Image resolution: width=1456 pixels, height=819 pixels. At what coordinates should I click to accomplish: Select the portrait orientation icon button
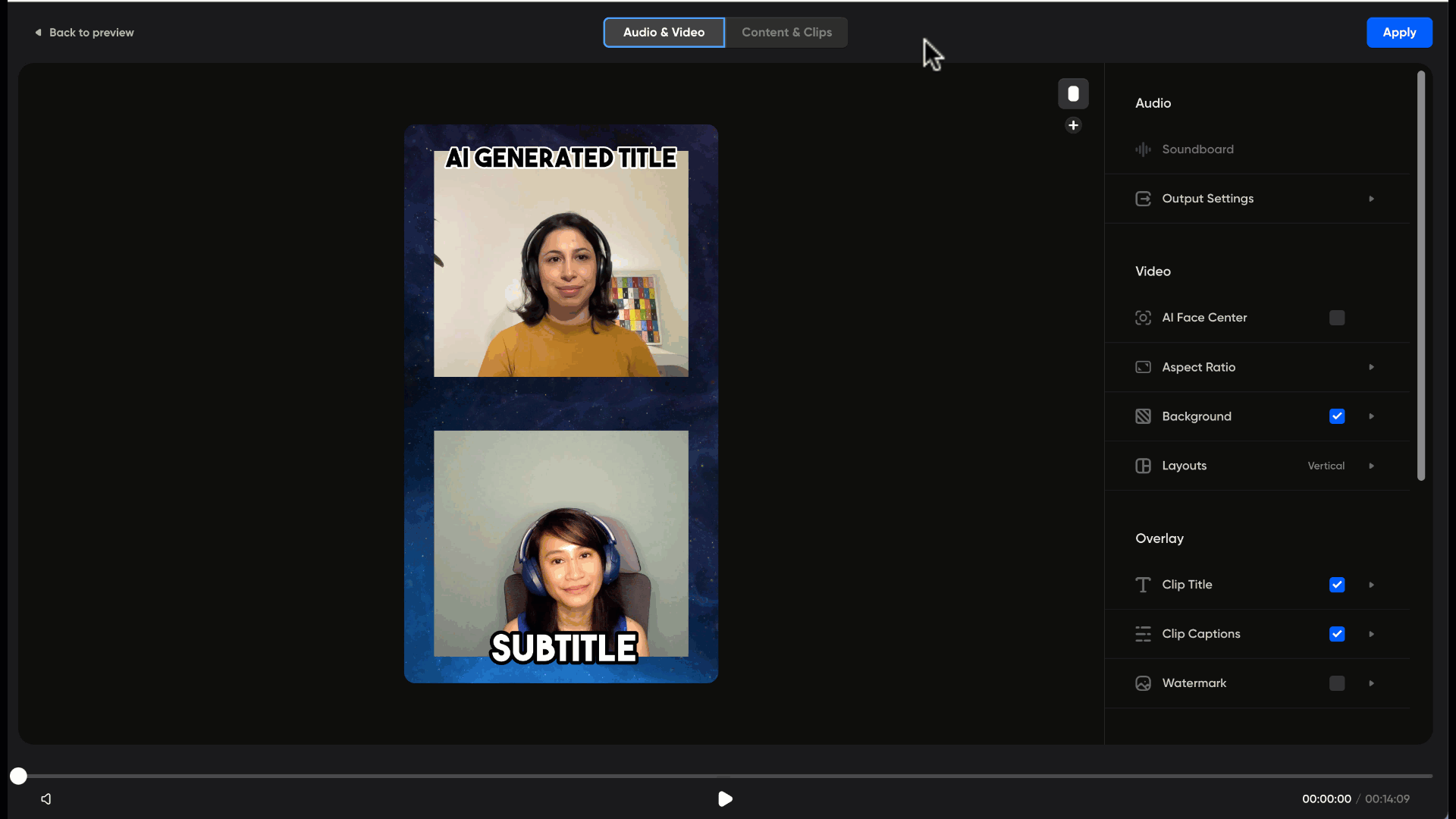[x=1073, y=93]
